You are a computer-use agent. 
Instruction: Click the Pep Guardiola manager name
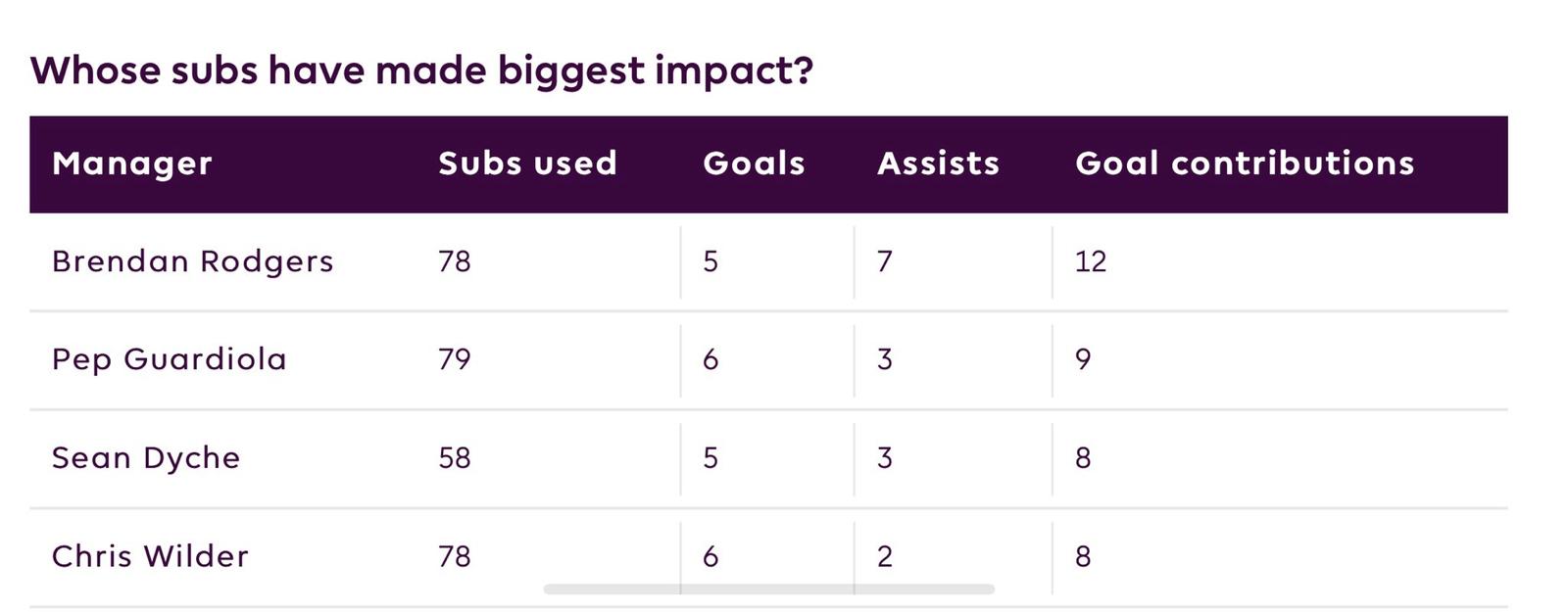click(x=169, y=359)
